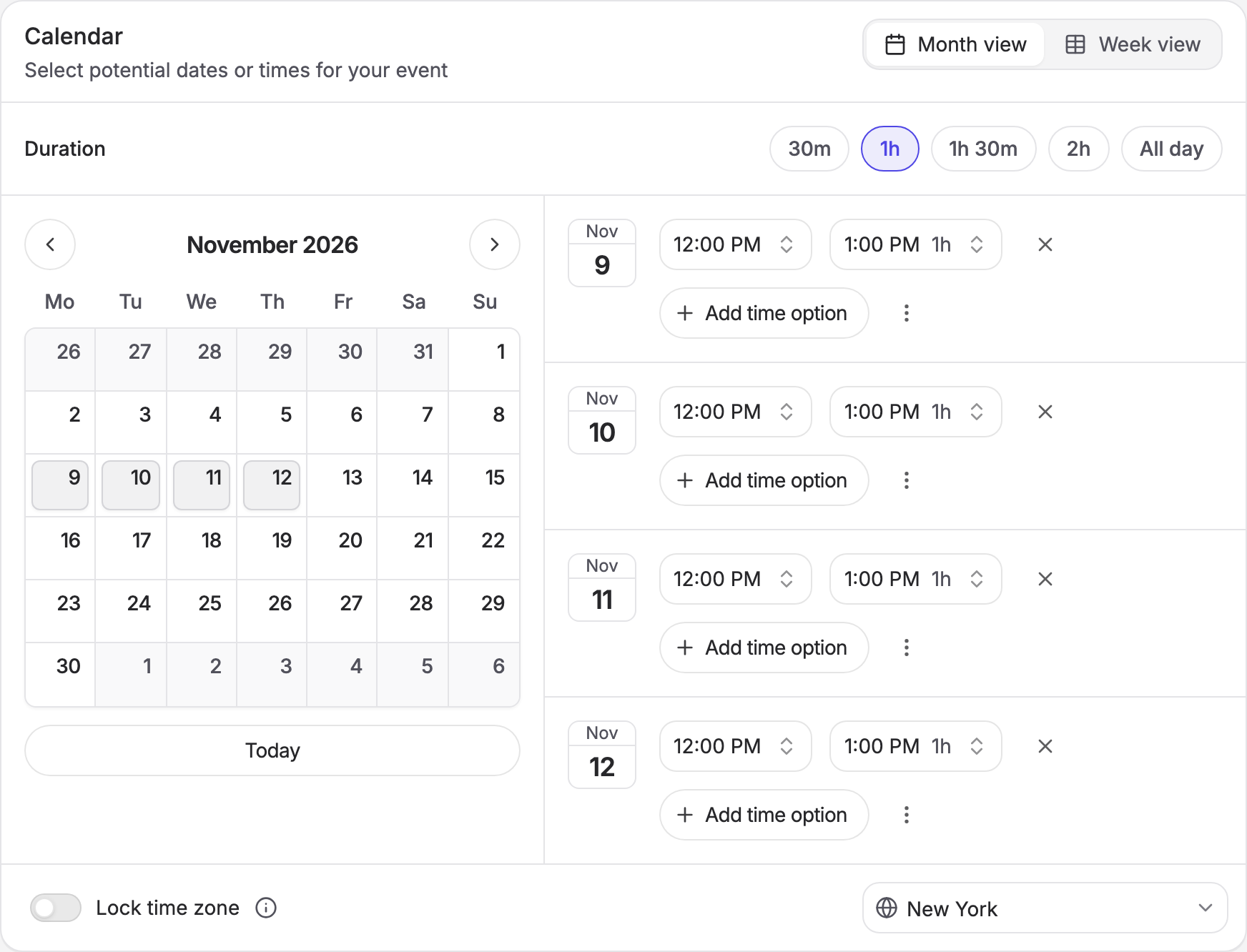Switch to Week view tab

(1132, 44)
